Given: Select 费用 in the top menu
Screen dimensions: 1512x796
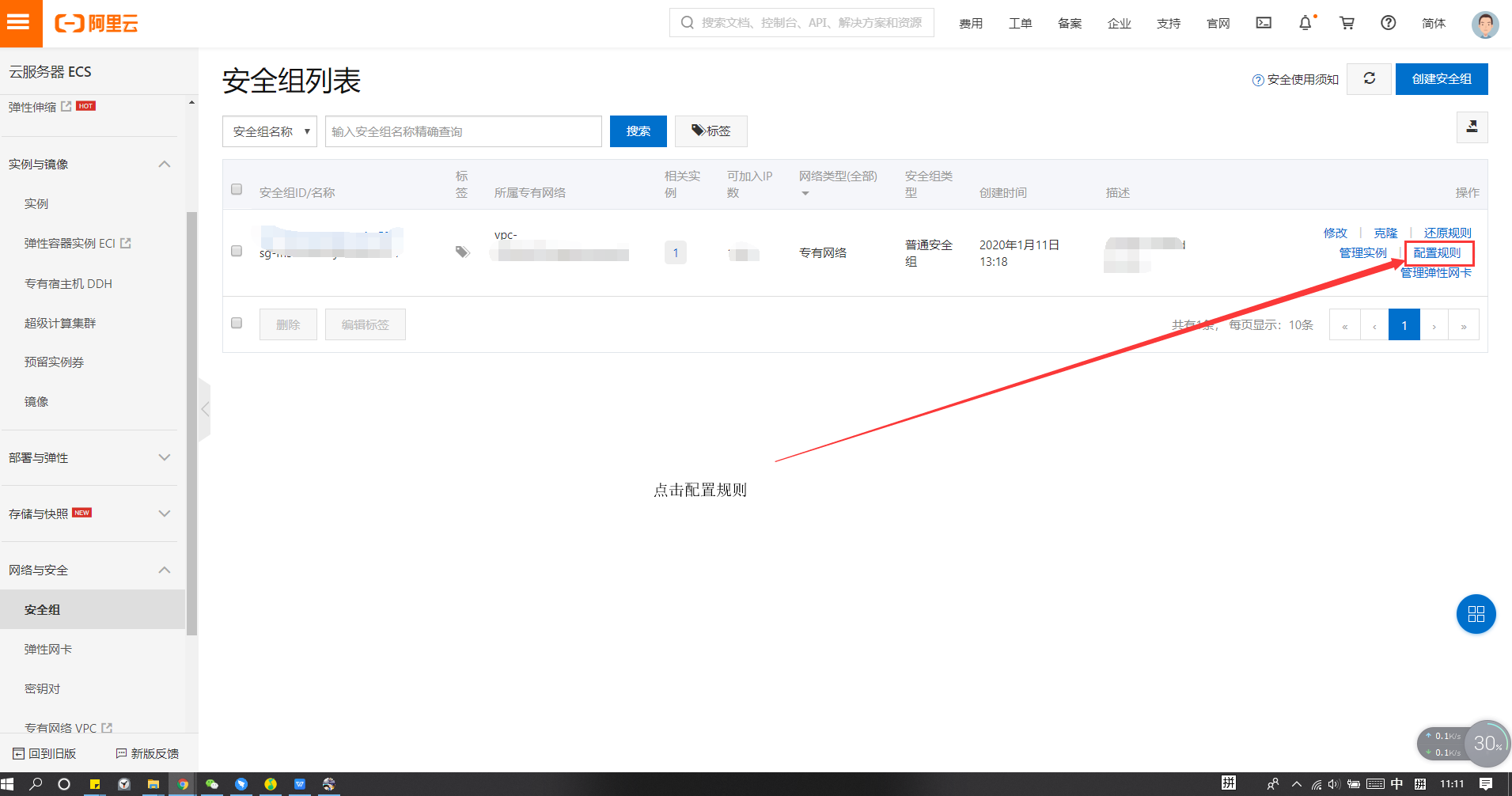Looking at the screenshot, I should 971,23.
